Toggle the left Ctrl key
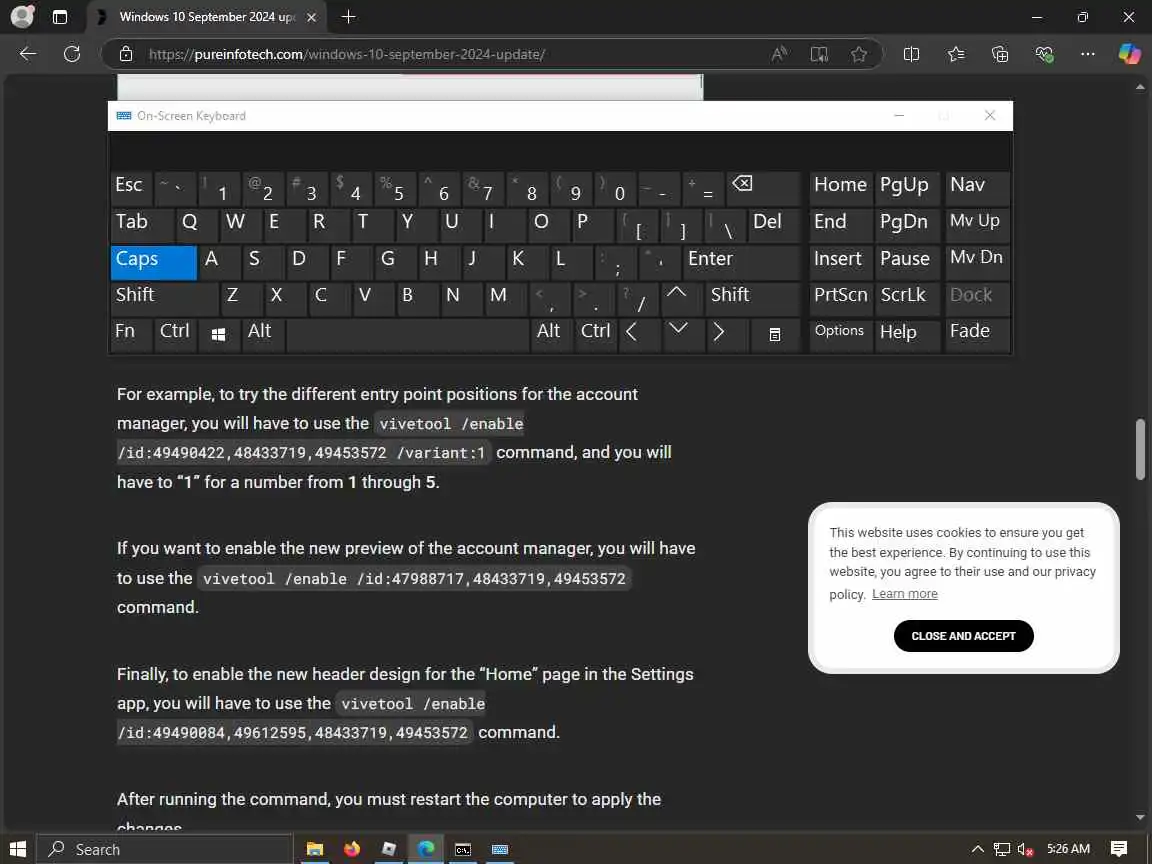Image resolution: width=1152 pixels, height=864 pixels. [175, 334]
